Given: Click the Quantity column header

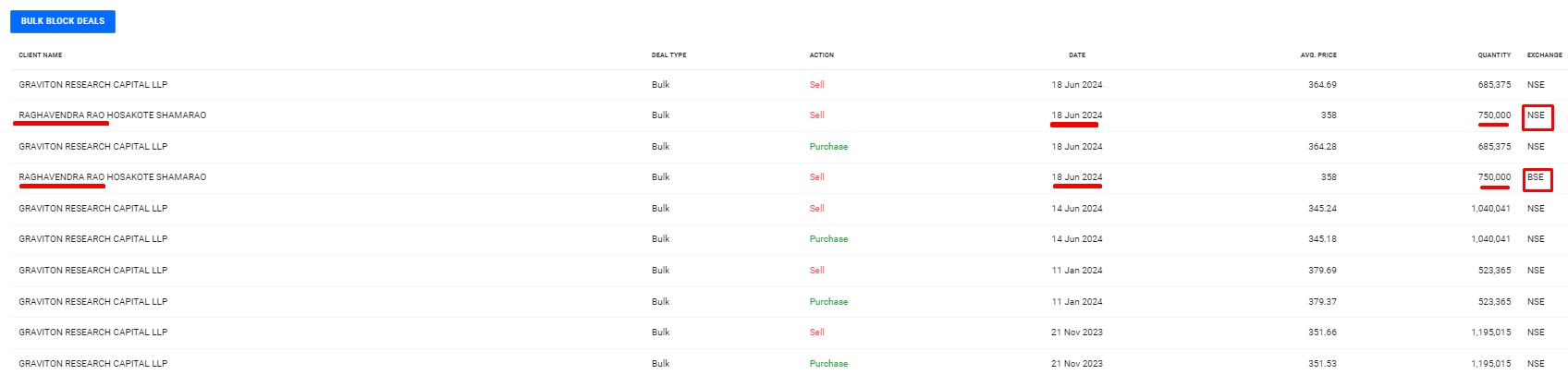Looking at the screenshot, I should coord(1494,55).
